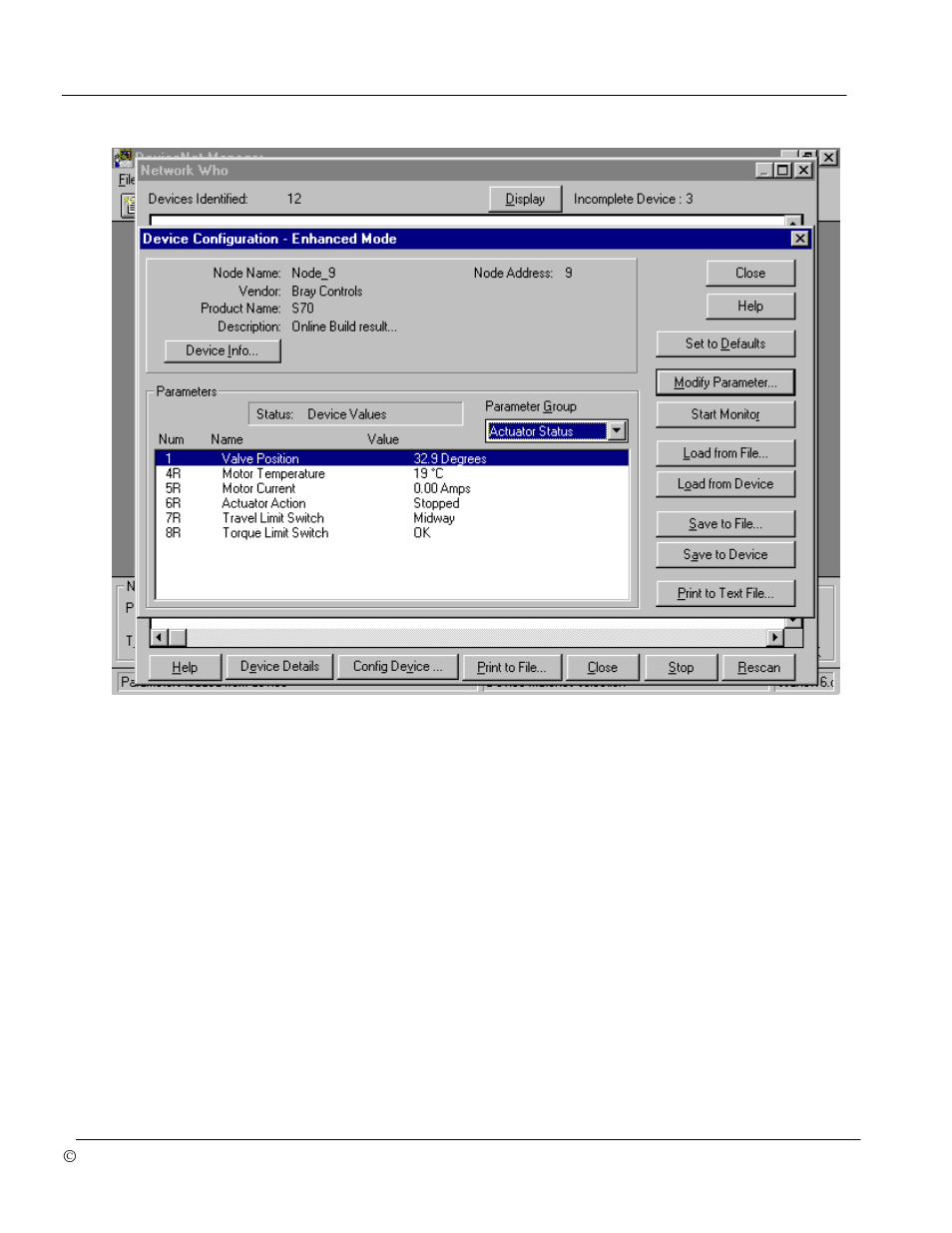Viewport: 952px width, 1233px height.
Task: Select Torque Limit Switch parameter row
Action: point(392,533)
